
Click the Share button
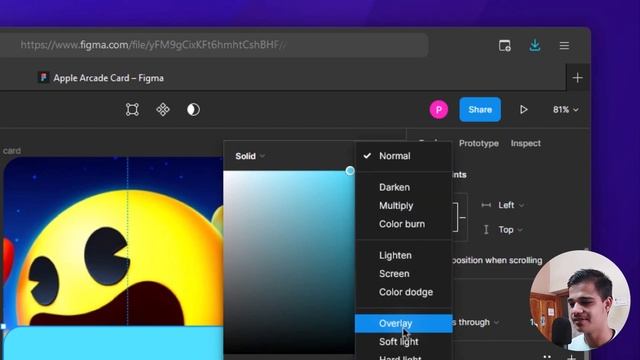pos(480,109)
